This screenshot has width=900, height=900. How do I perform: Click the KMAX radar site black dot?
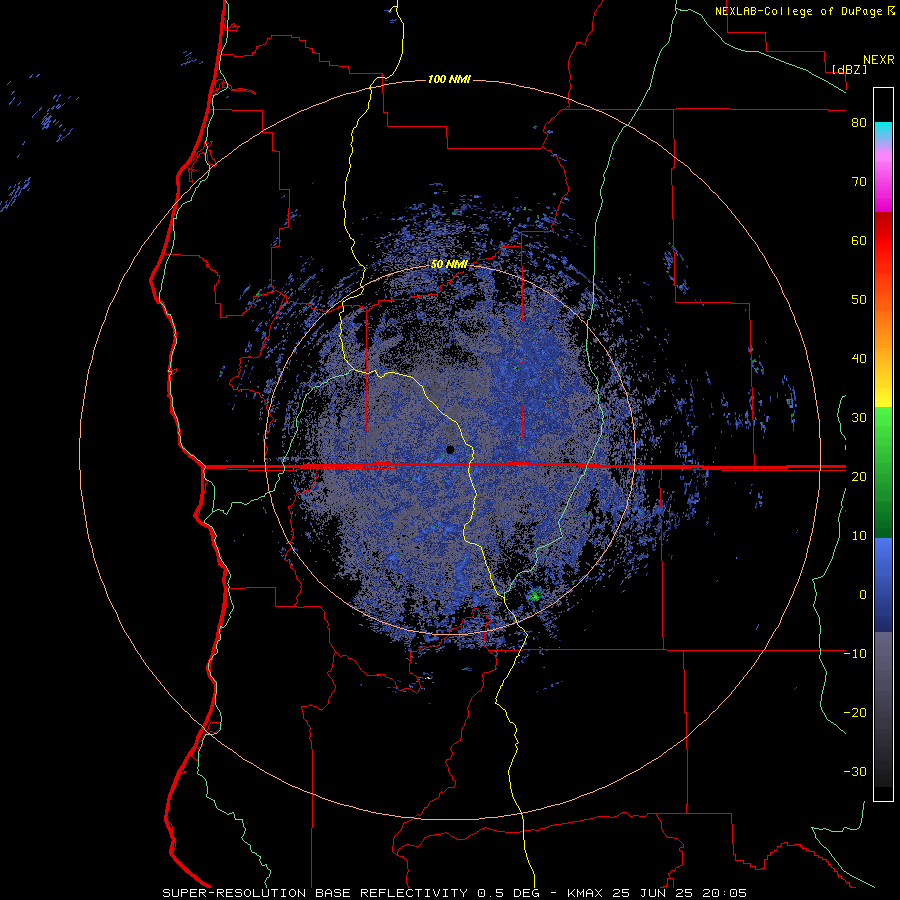click(x=450, y=449)
